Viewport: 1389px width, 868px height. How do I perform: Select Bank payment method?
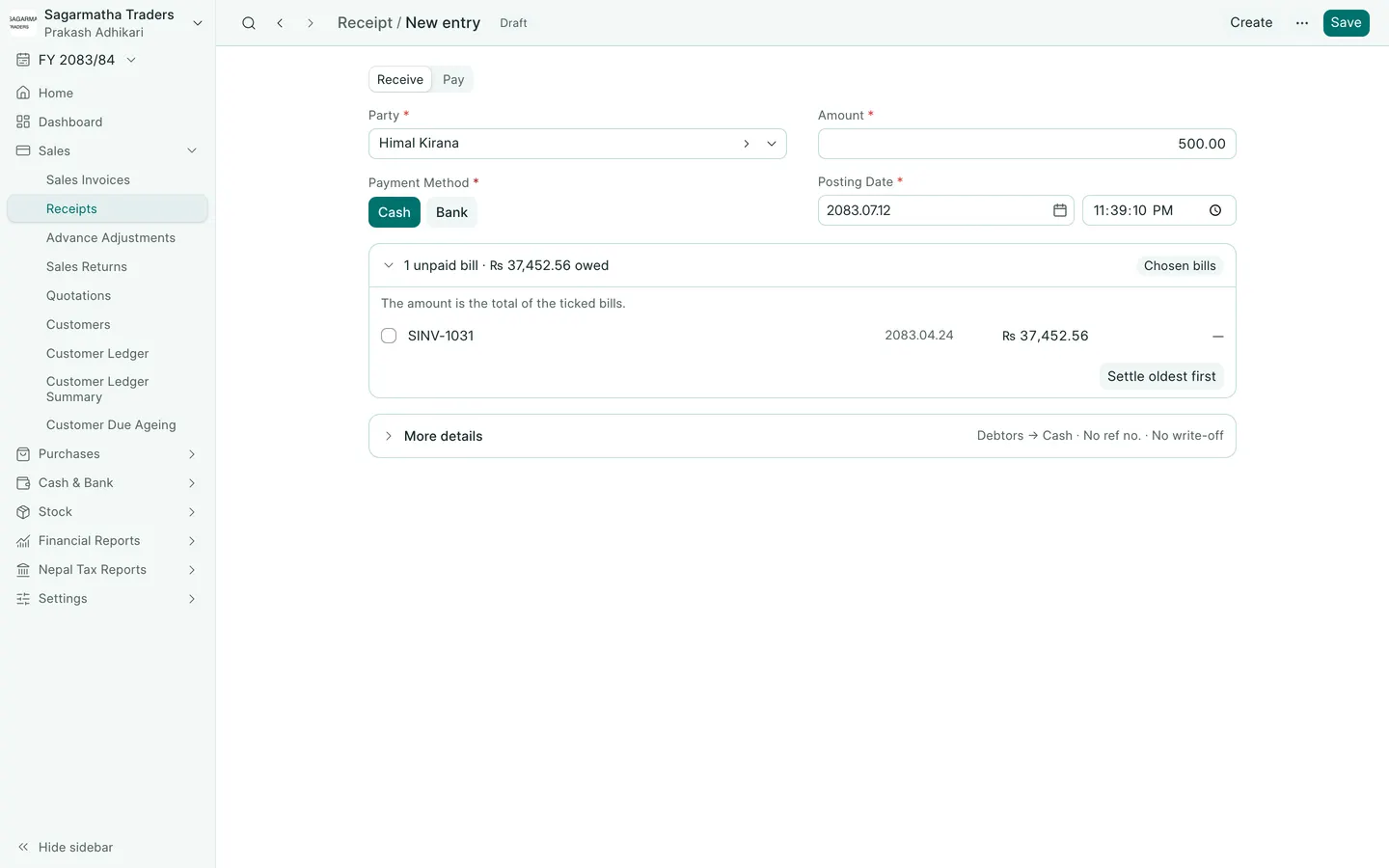point(451,212)
